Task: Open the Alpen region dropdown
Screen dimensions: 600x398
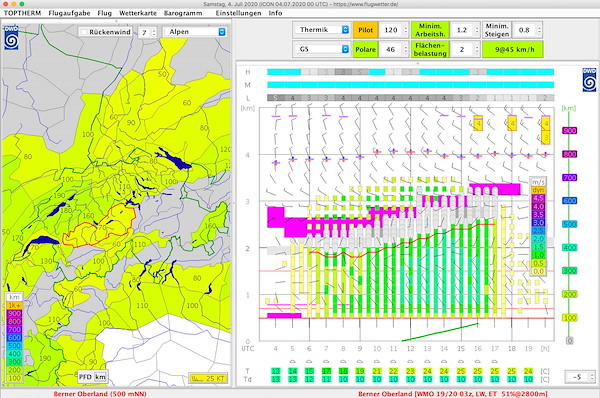Action: click(x=195, y=32)
